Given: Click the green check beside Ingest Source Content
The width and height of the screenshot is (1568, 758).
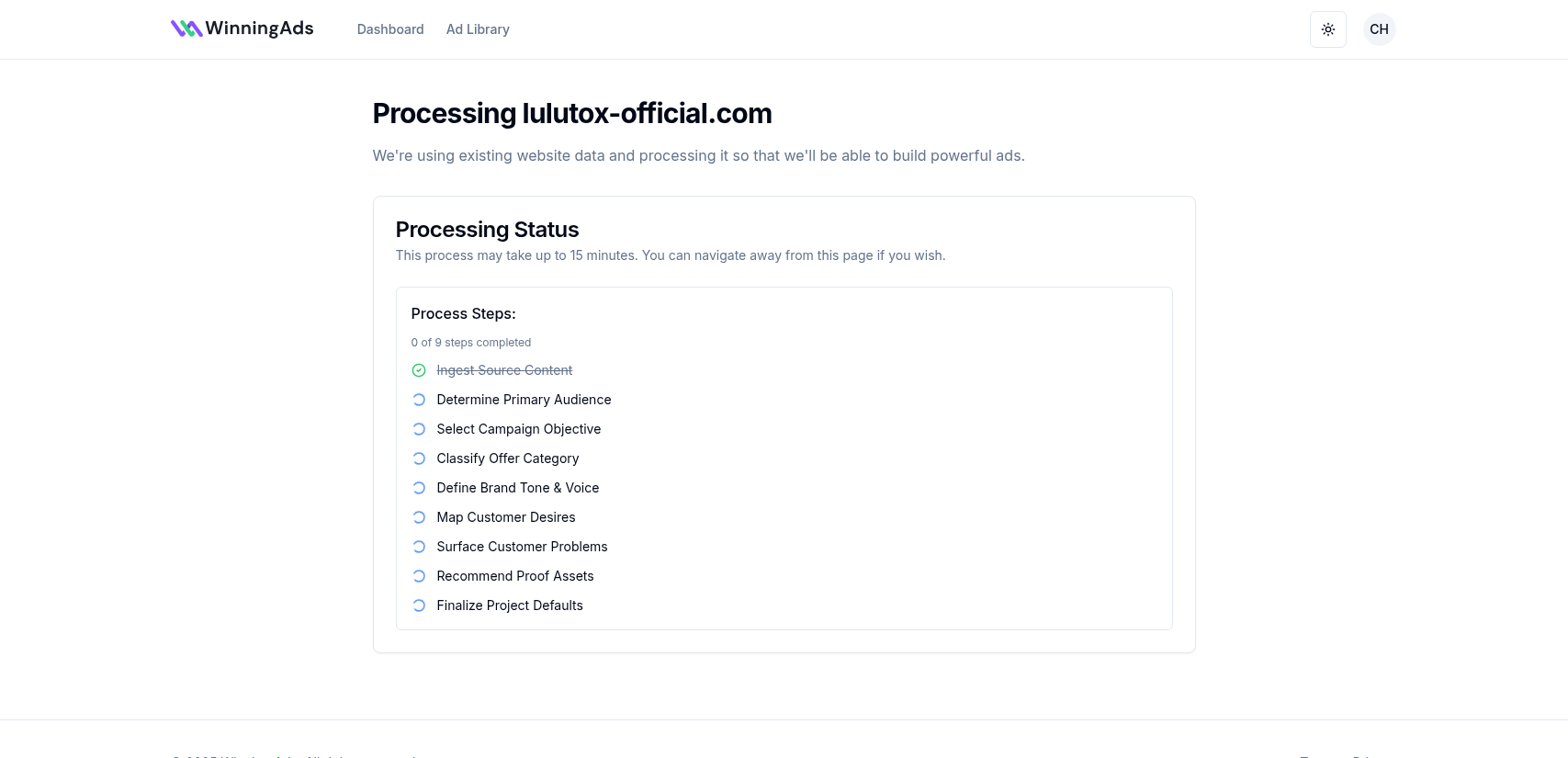Looking at the screenshot, I should (x=419, y=370).
